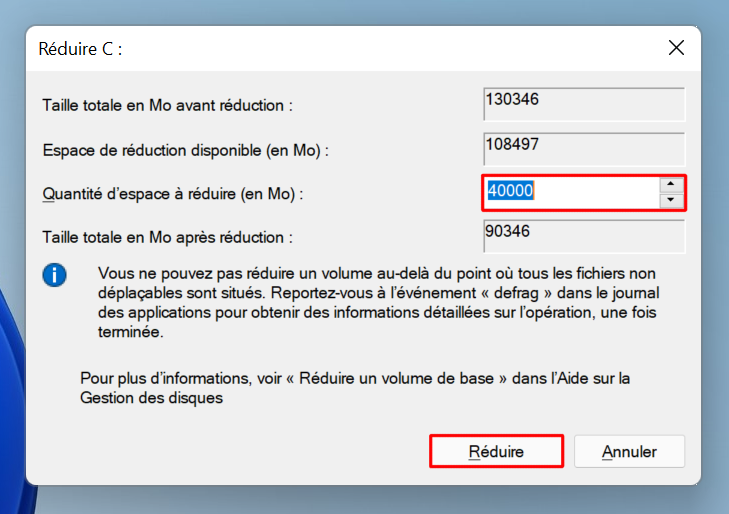
Task: Close the Réduire C : dialog with X
Action: (676, 47)
